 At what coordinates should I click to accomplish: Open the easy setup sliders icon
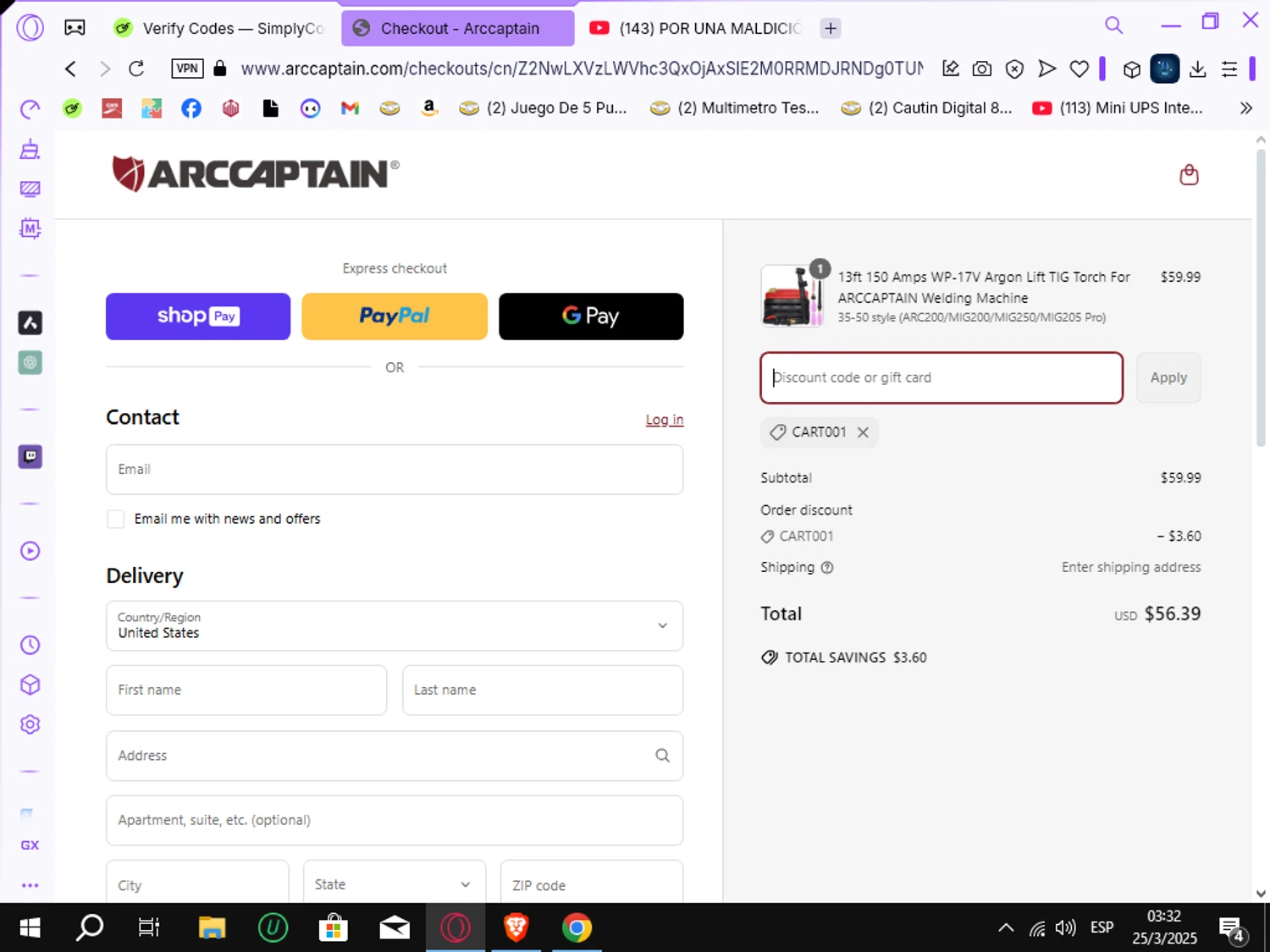[1229, 69]
